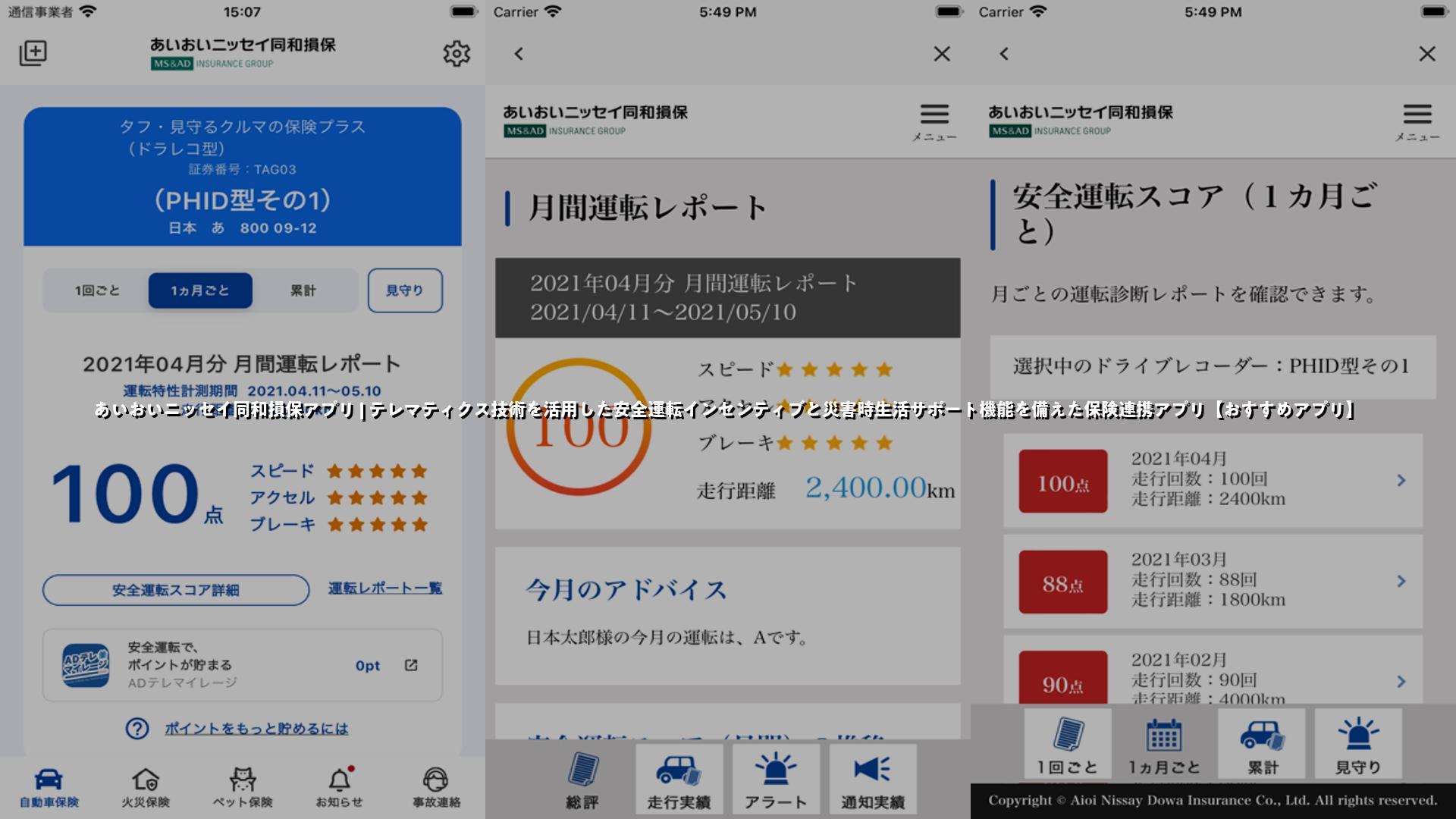The width and height of the screenshot is (1456, 819).
Task: Open the external link icon beside 0pt
Action: click(x=411, y=665)
